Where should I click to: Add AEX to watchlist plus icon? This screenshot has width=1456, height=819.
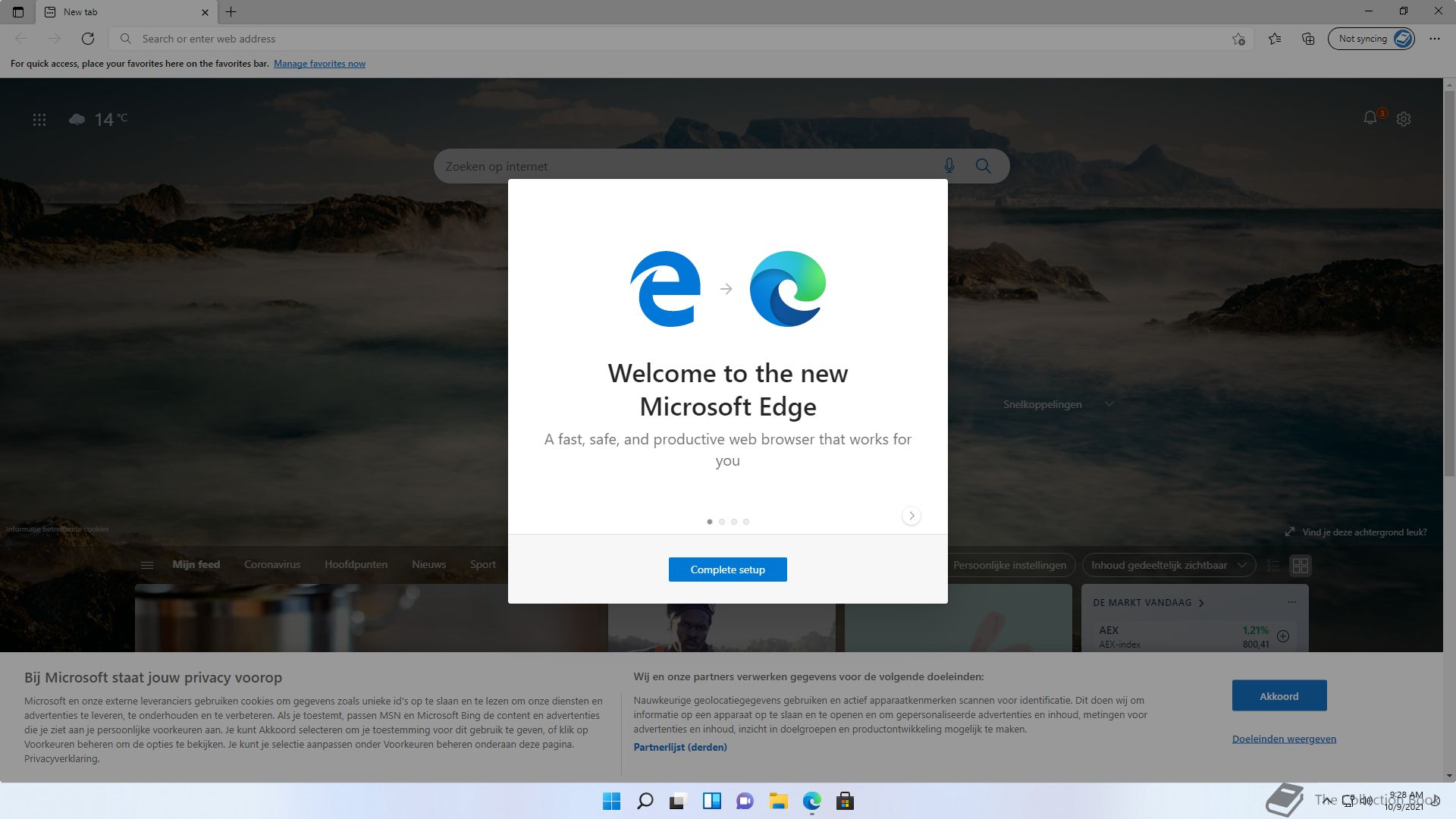coord(1283,636)
